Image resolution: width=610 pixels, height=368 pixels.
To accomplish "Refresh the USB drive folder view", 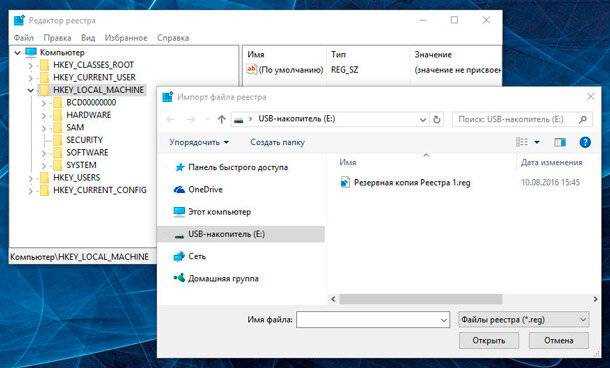I will tap(436, 119).
